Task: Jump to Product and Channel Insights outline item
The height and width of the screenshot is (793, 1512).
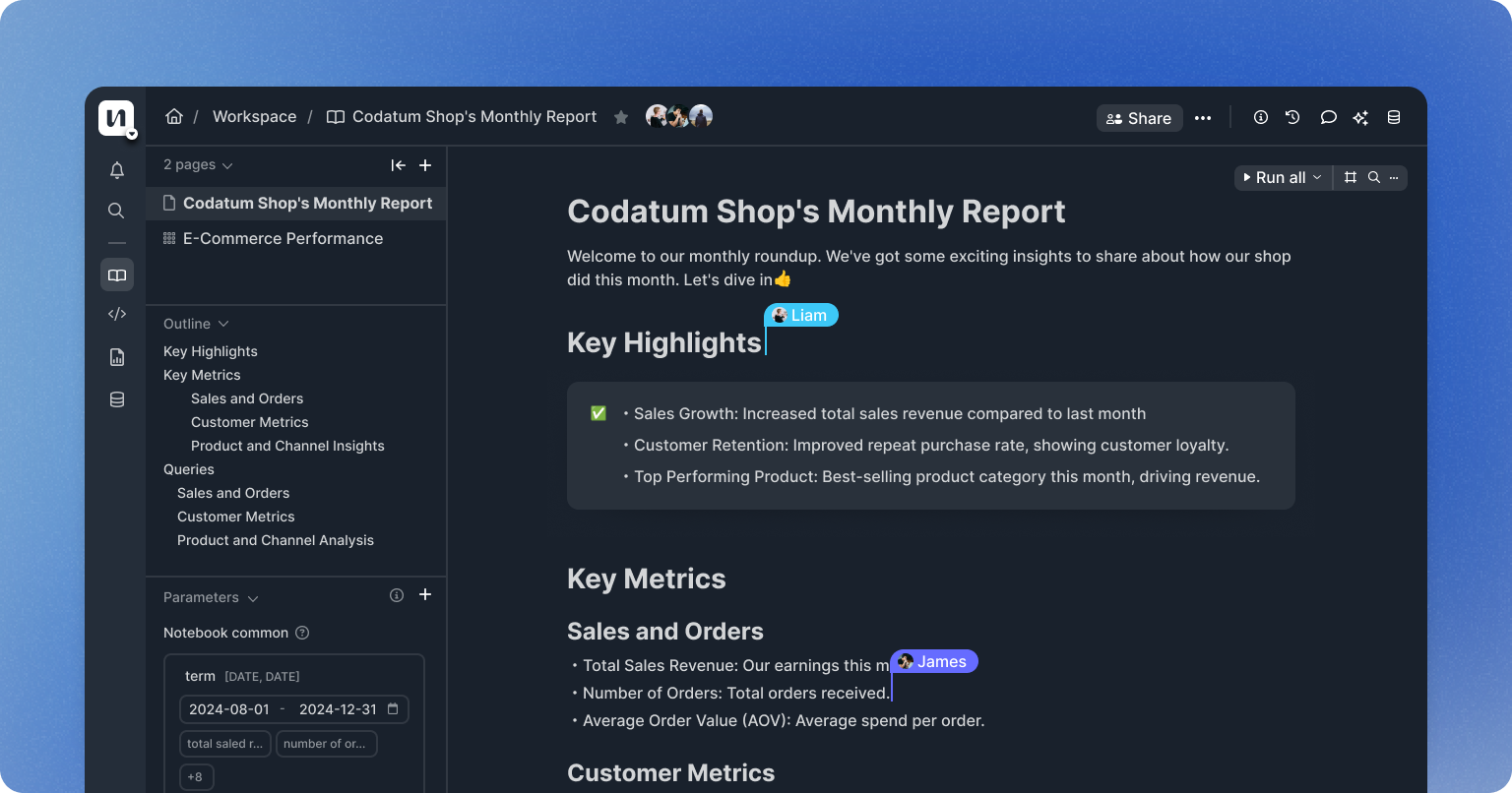Action: tap(287, 446)
